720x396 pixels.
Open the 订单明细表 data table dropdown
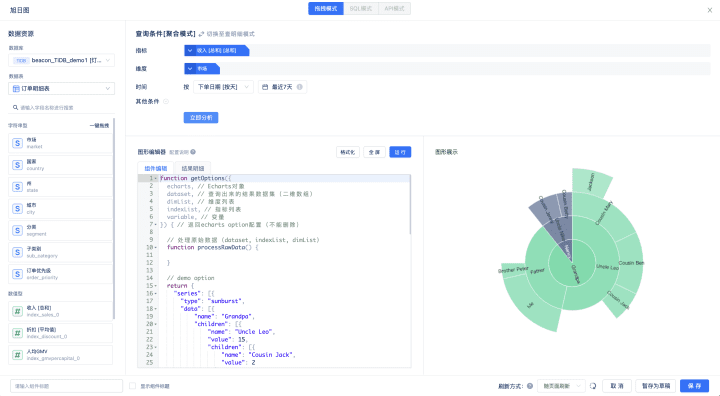pos(62,89)
